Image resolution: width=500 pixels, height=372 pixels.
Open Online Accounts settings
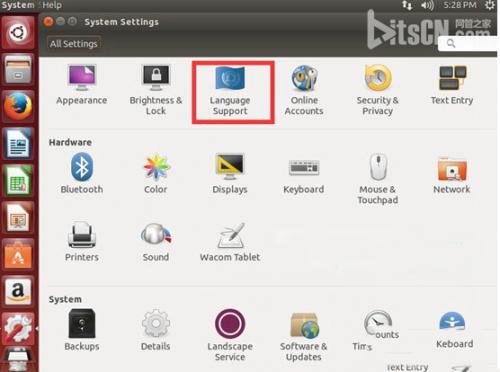click(x=304, y=90)
